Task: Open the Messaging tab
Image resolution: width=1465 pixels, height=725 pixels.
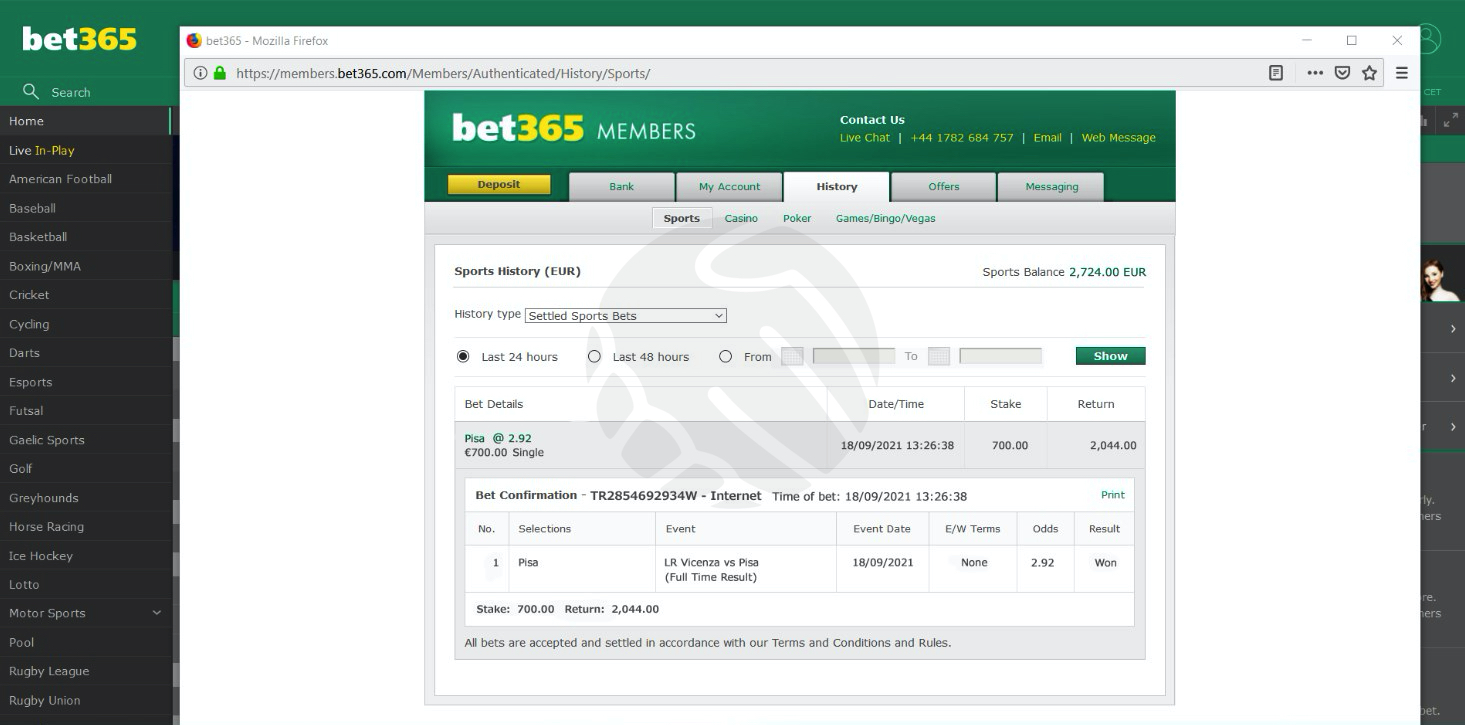Action: (1051, 187)
